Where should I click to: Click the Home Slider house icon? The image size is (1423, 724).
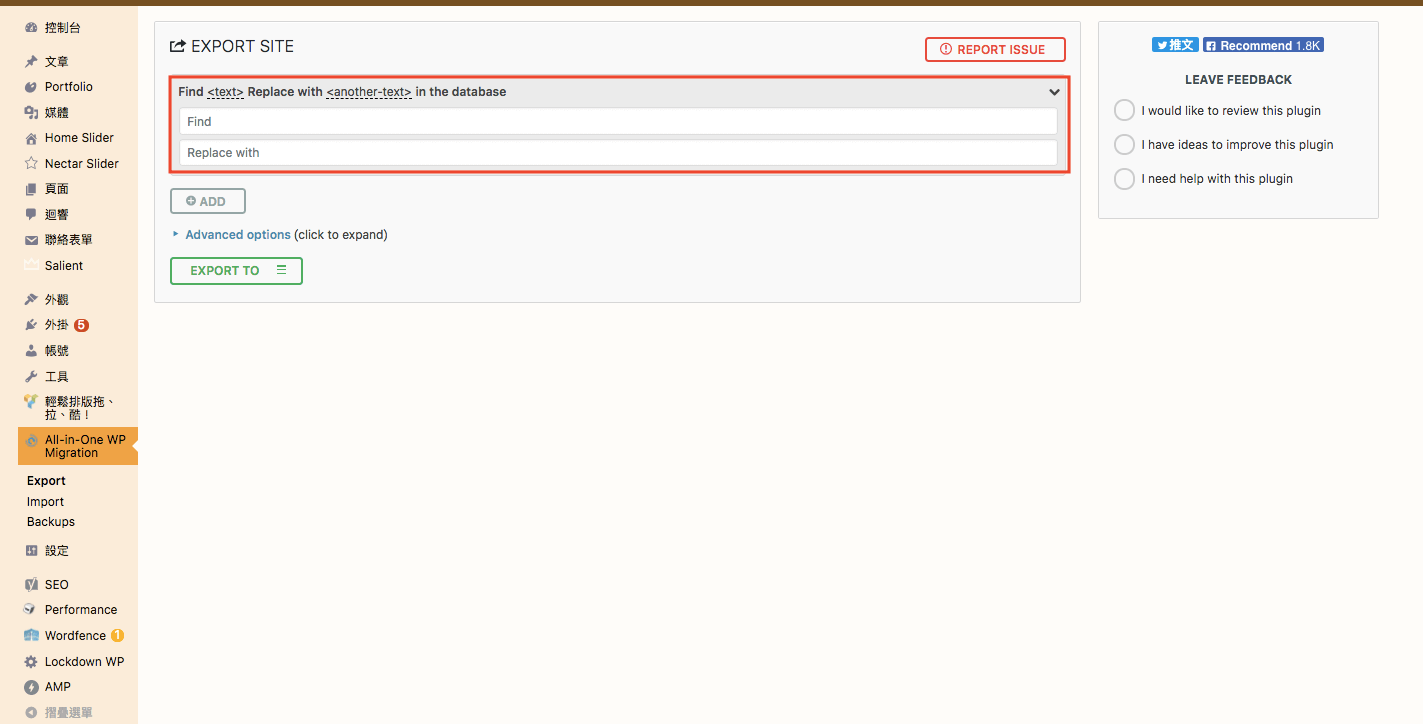[31, 138]
